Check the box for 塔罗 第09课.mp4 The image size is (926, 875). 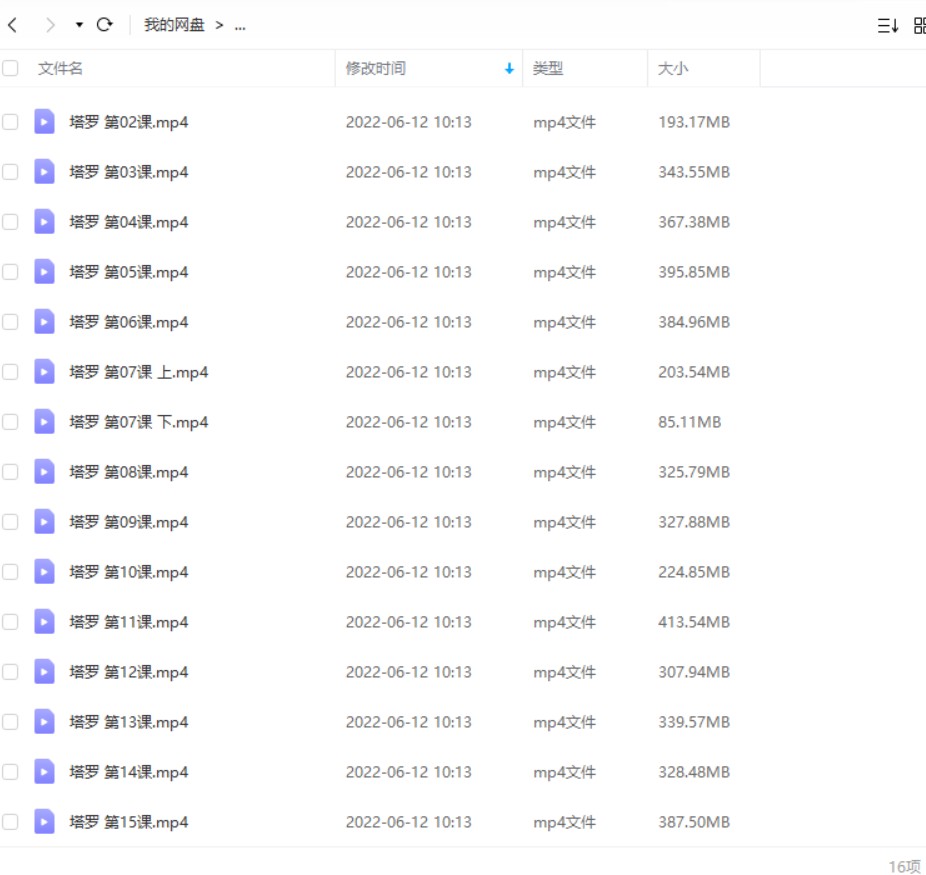(10, 522)
